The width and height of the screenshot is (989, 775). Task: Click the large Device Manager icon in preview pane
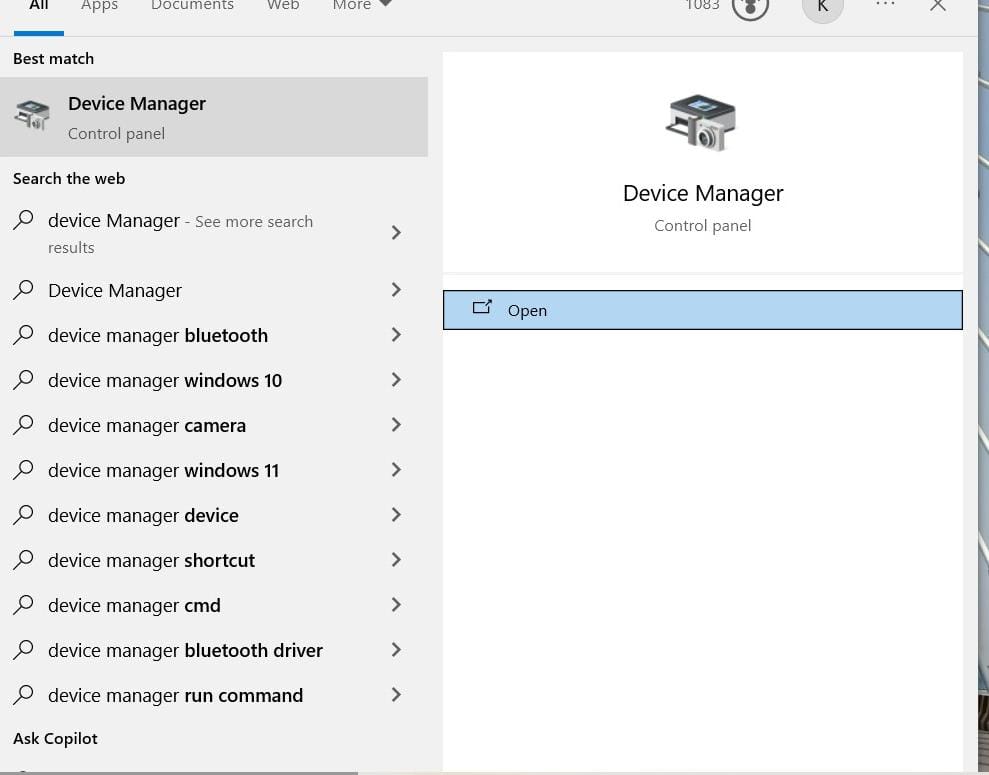click(x=701, y=123)
